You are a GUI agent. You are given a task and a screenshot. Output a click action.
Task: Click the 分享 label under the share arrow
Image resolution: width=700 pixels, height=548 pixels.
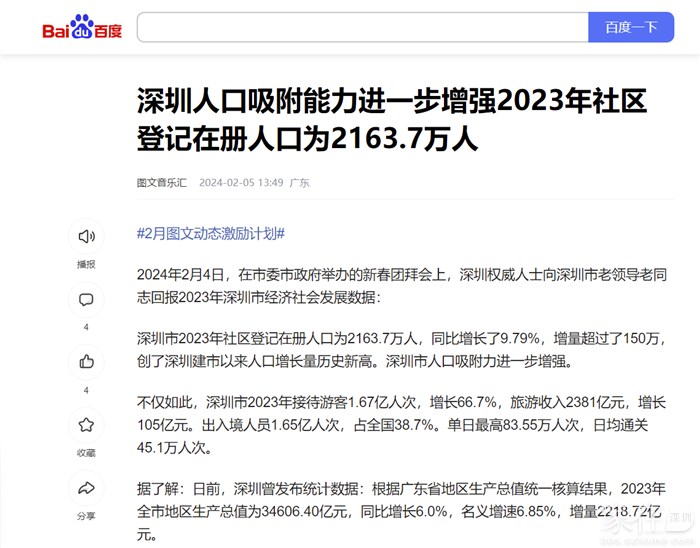click(x=86, y=516)
